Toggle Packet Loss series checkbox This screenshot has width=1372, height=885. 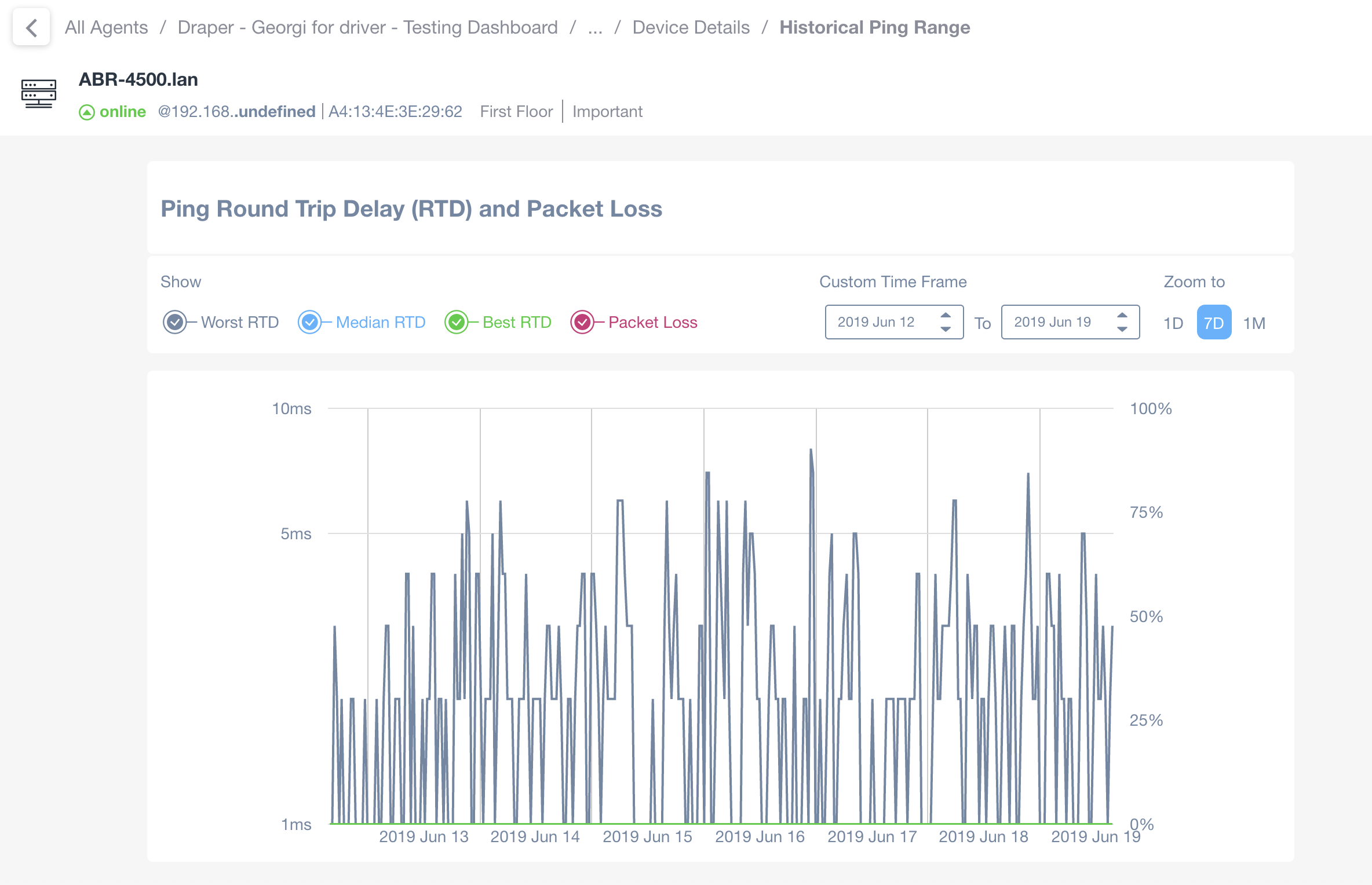coord(582,322)
